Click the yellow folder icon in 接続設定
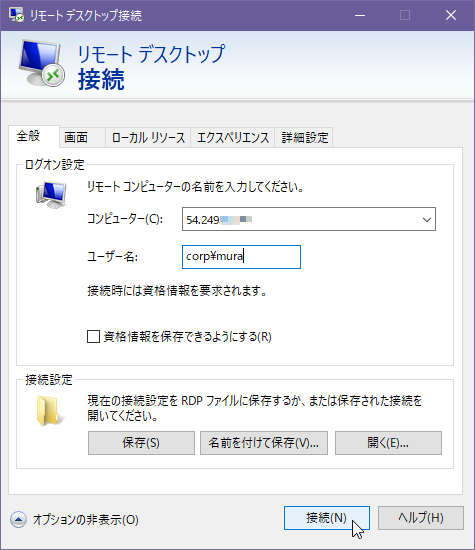 (x=49, y=411)
